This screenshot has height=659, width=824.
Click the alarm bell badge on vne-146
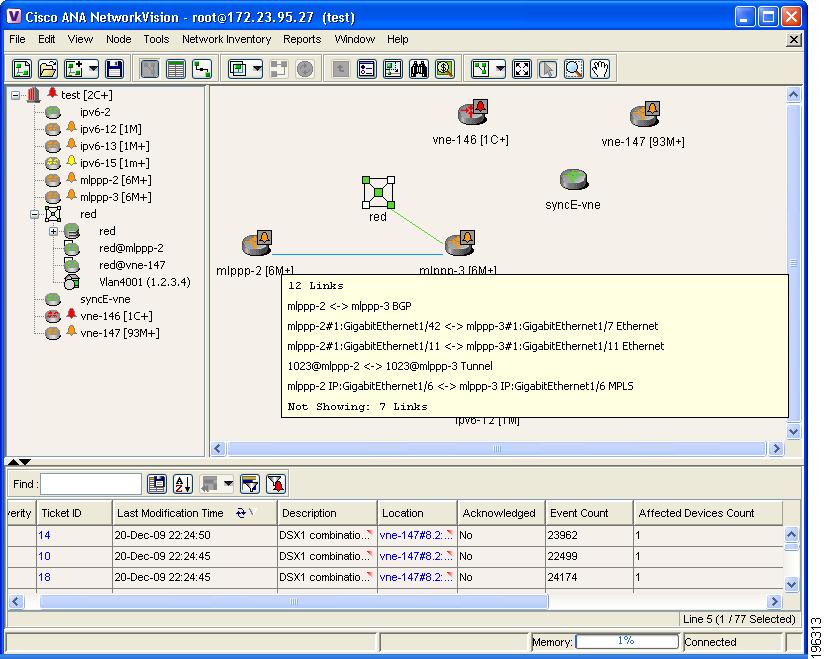[480, 107]
